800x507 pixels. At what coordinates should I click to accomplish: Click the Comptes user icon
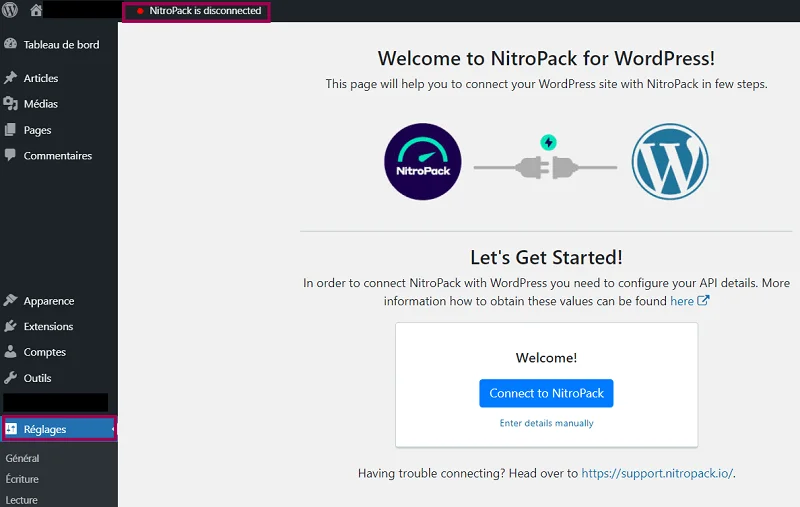[x=10, y=351]
